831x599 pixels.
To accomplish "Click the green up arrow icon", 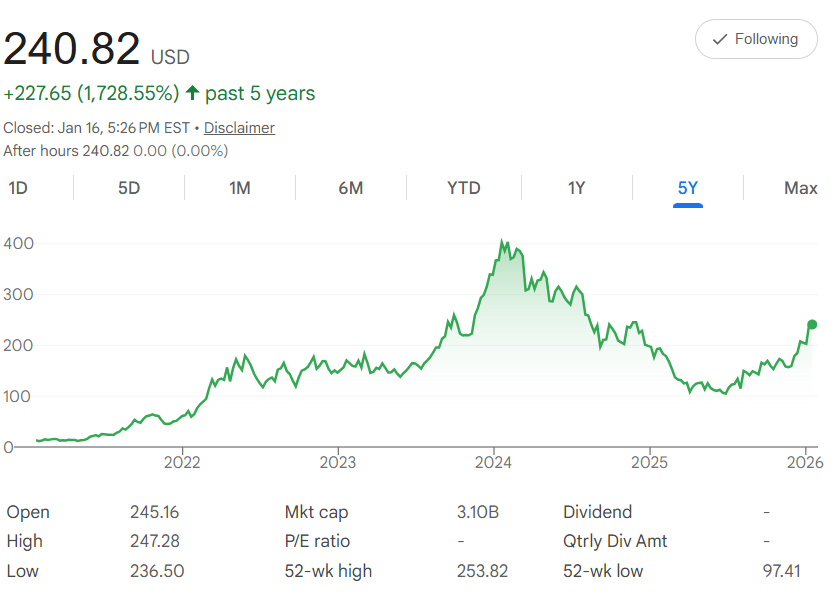I will coord(192,94).
